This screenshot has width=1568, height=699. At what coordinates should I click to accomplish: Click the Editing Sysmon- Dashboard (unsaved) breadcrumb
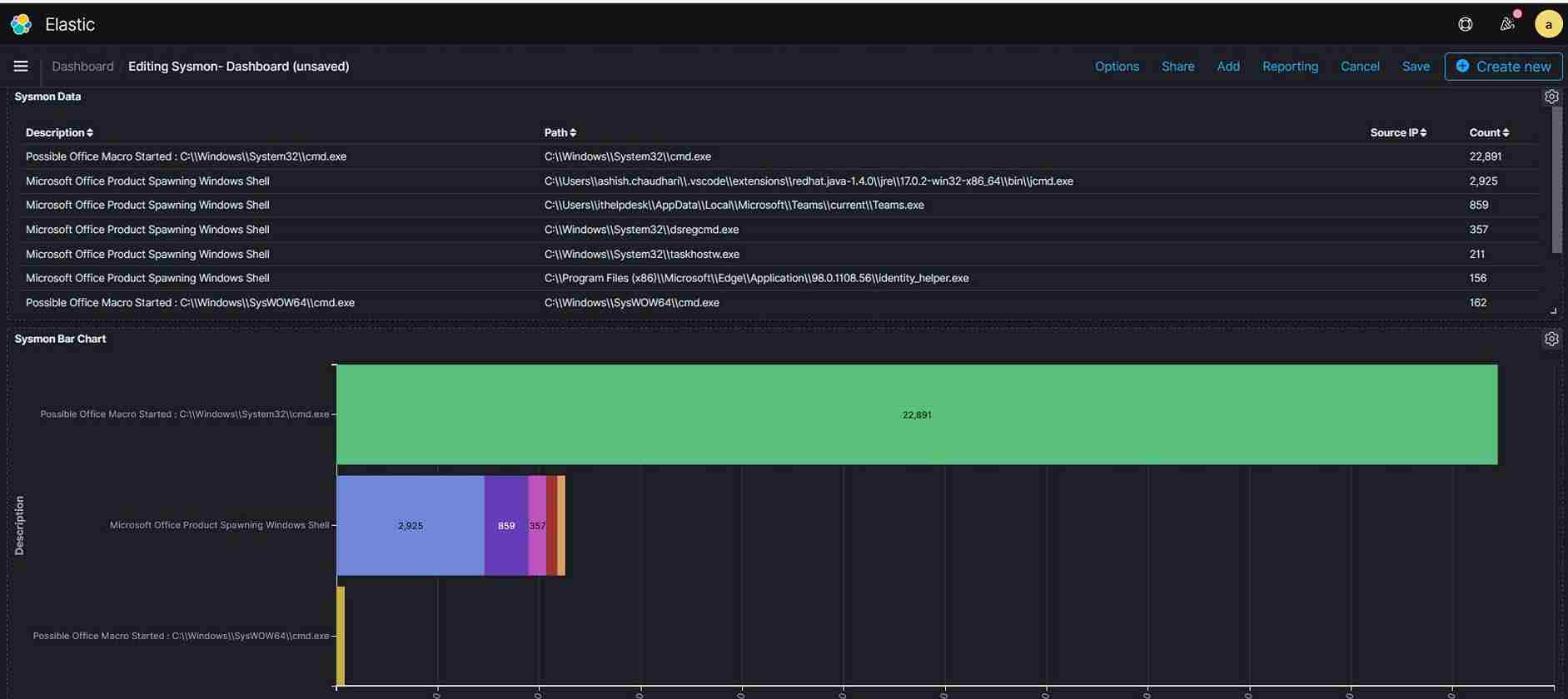tap(238, 66)
